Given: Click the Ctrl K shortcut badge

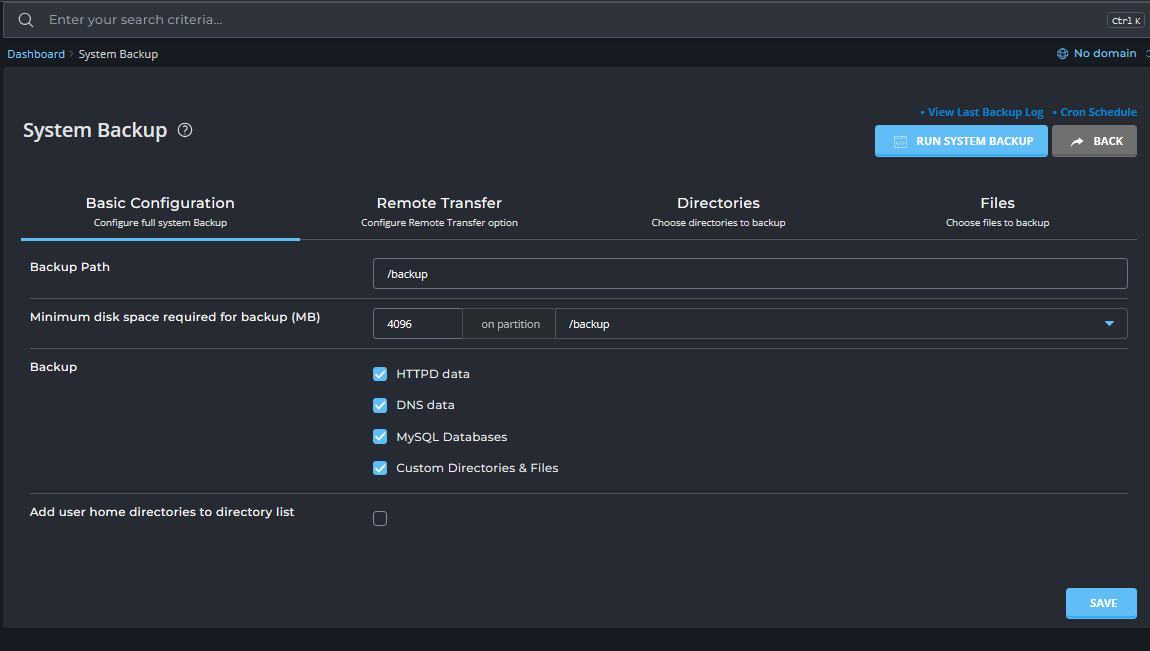Looking at the screenshot, I should (x=1125, y=20).
